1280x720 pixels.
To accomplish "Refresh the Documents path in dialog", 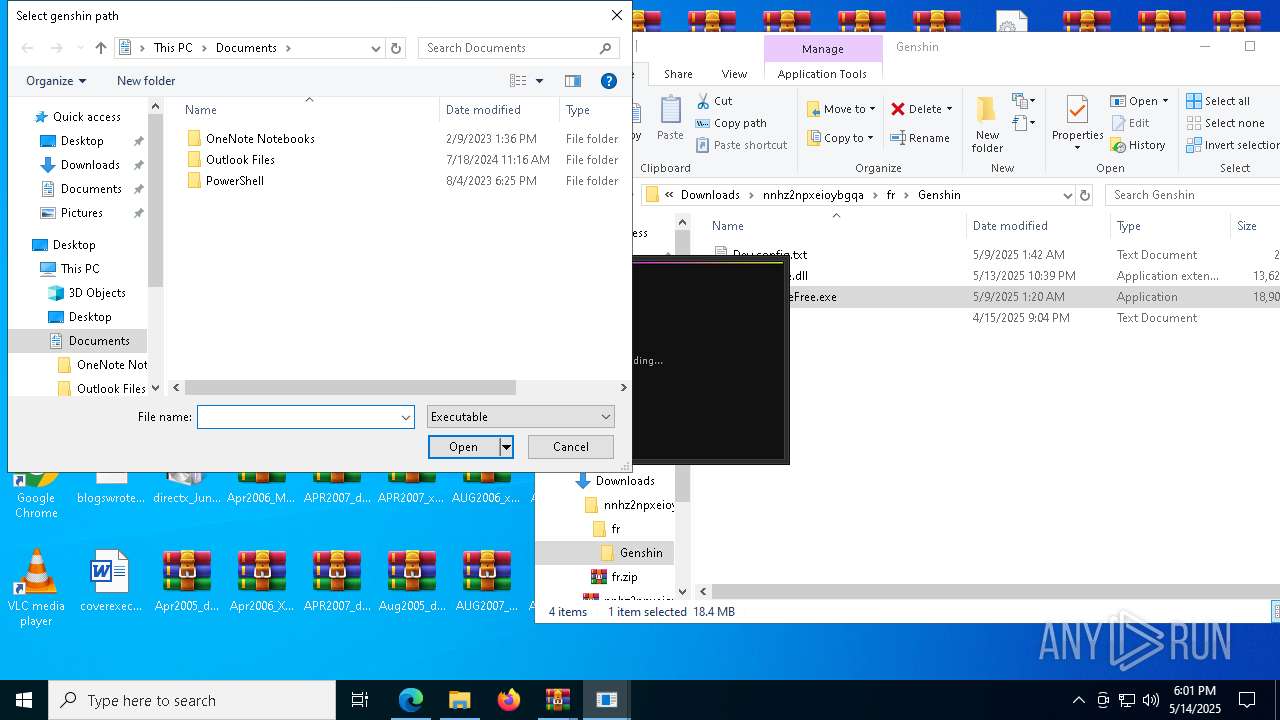I will pos(396,48).
